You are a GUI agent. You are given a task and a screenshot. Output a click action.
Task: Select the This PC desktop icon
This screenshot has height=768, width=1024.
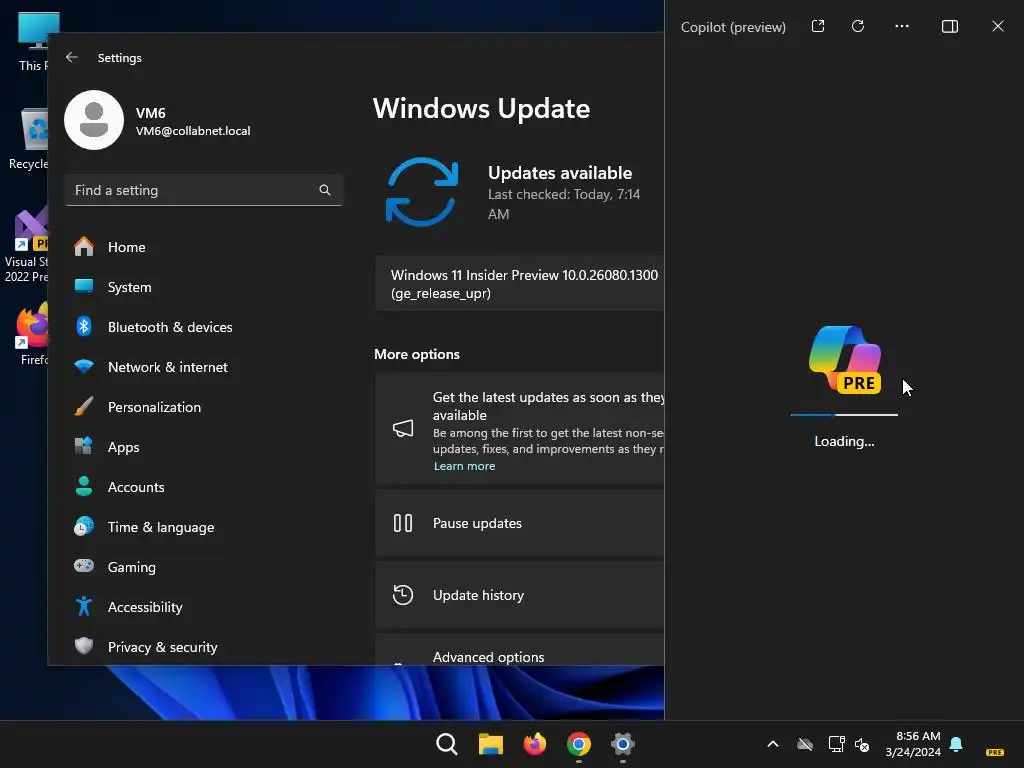tap(33, 42)
